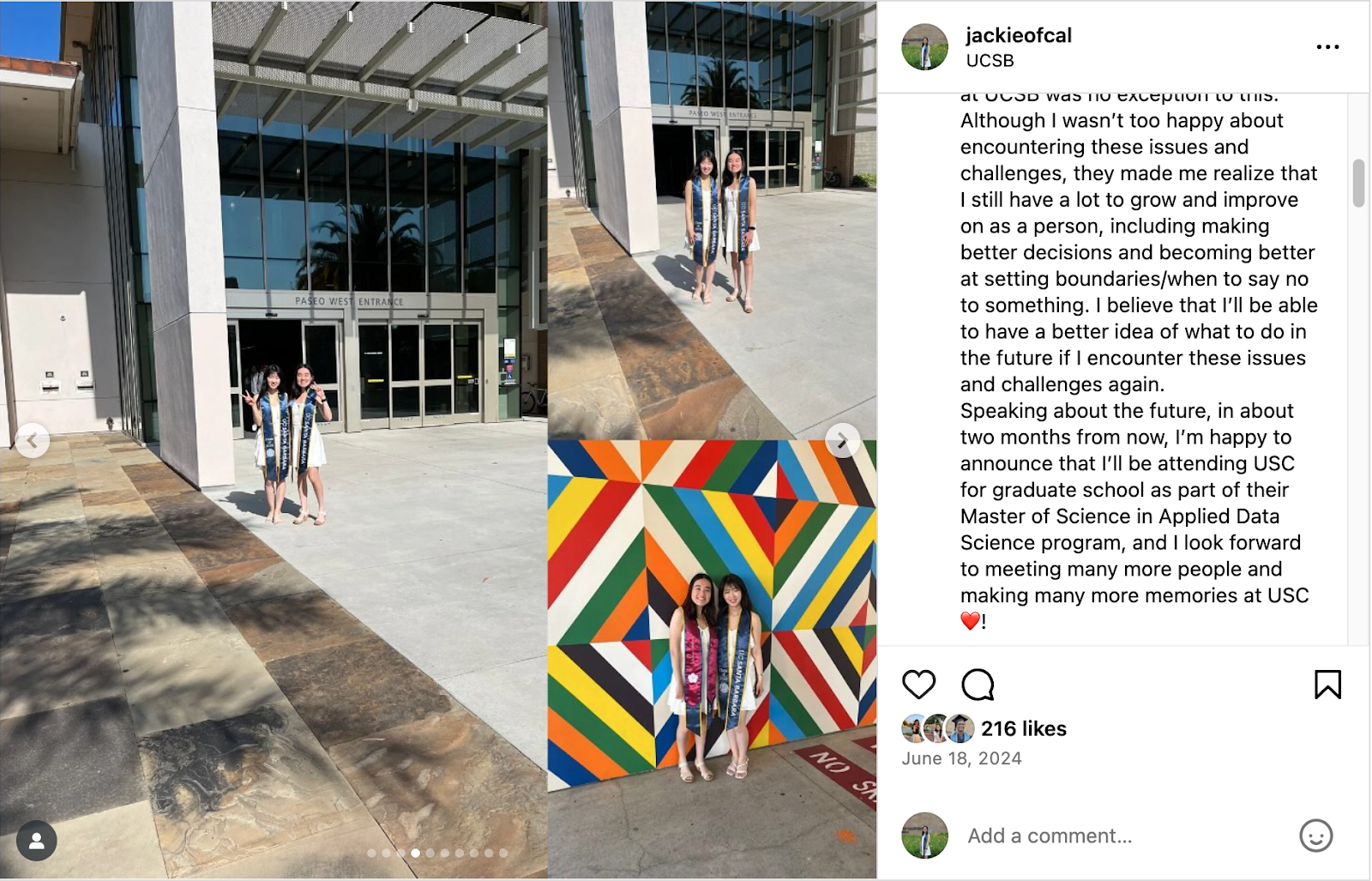Open jackieofcal's profile picture in the header
Image resolution: width=1372 pixels, height=881 pixels.
[x=924, y=46]
